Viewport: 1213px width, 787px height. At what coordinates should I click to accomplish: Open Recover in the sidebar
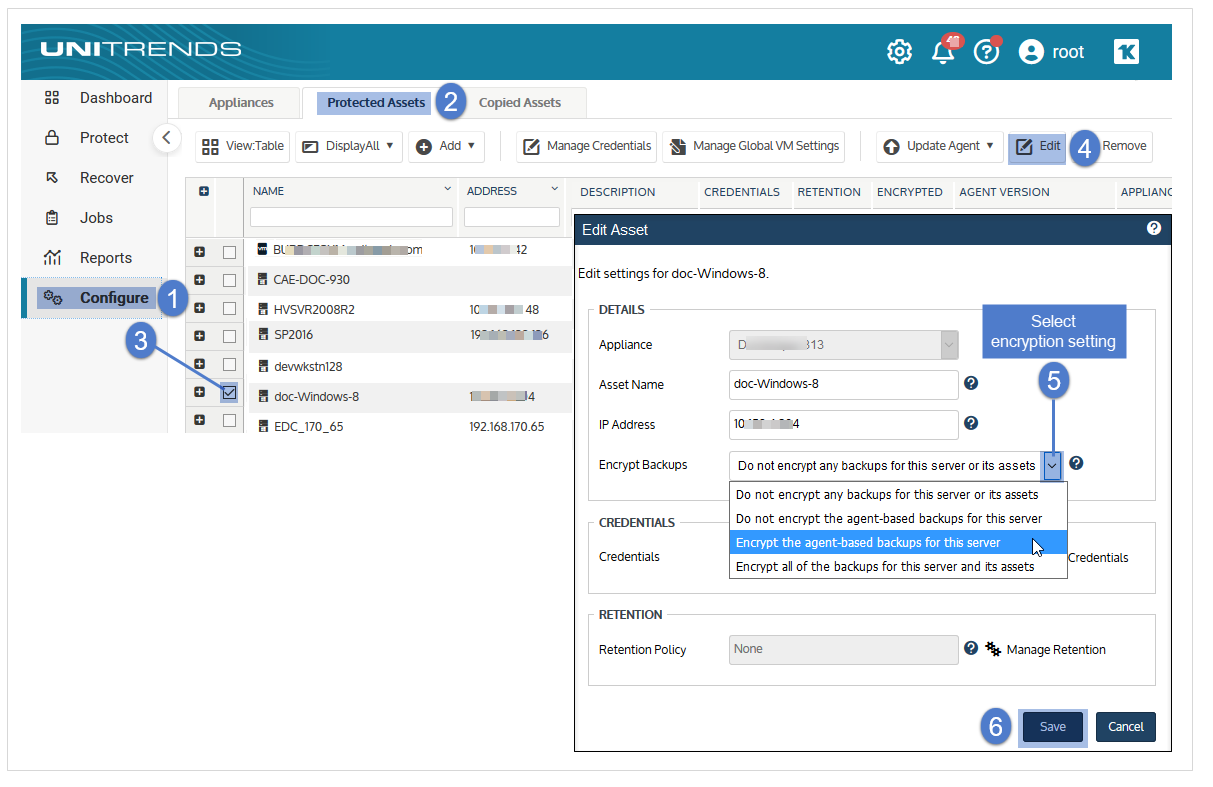(x=90, y=178)
